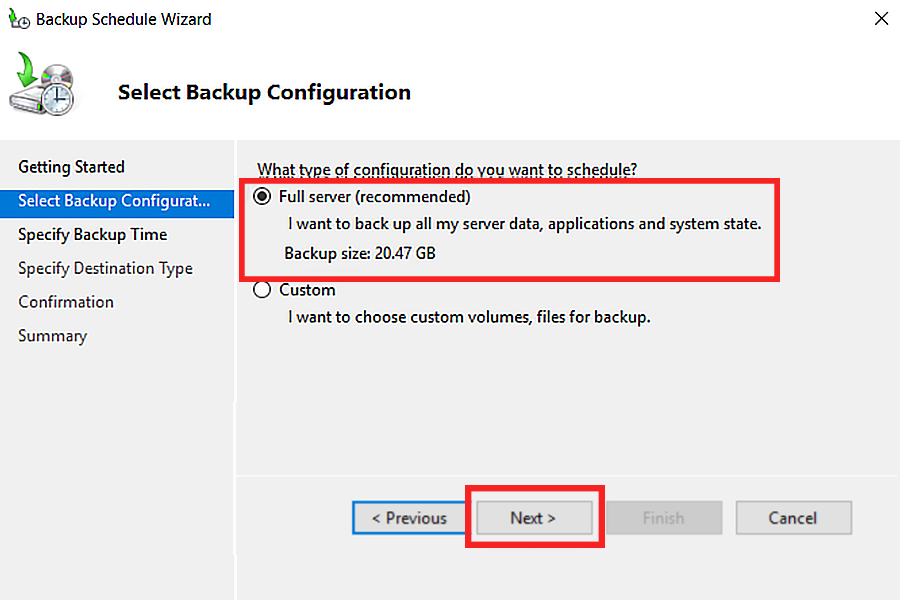Click the Next button
The image size is (900, 600).
pos(534,518)
